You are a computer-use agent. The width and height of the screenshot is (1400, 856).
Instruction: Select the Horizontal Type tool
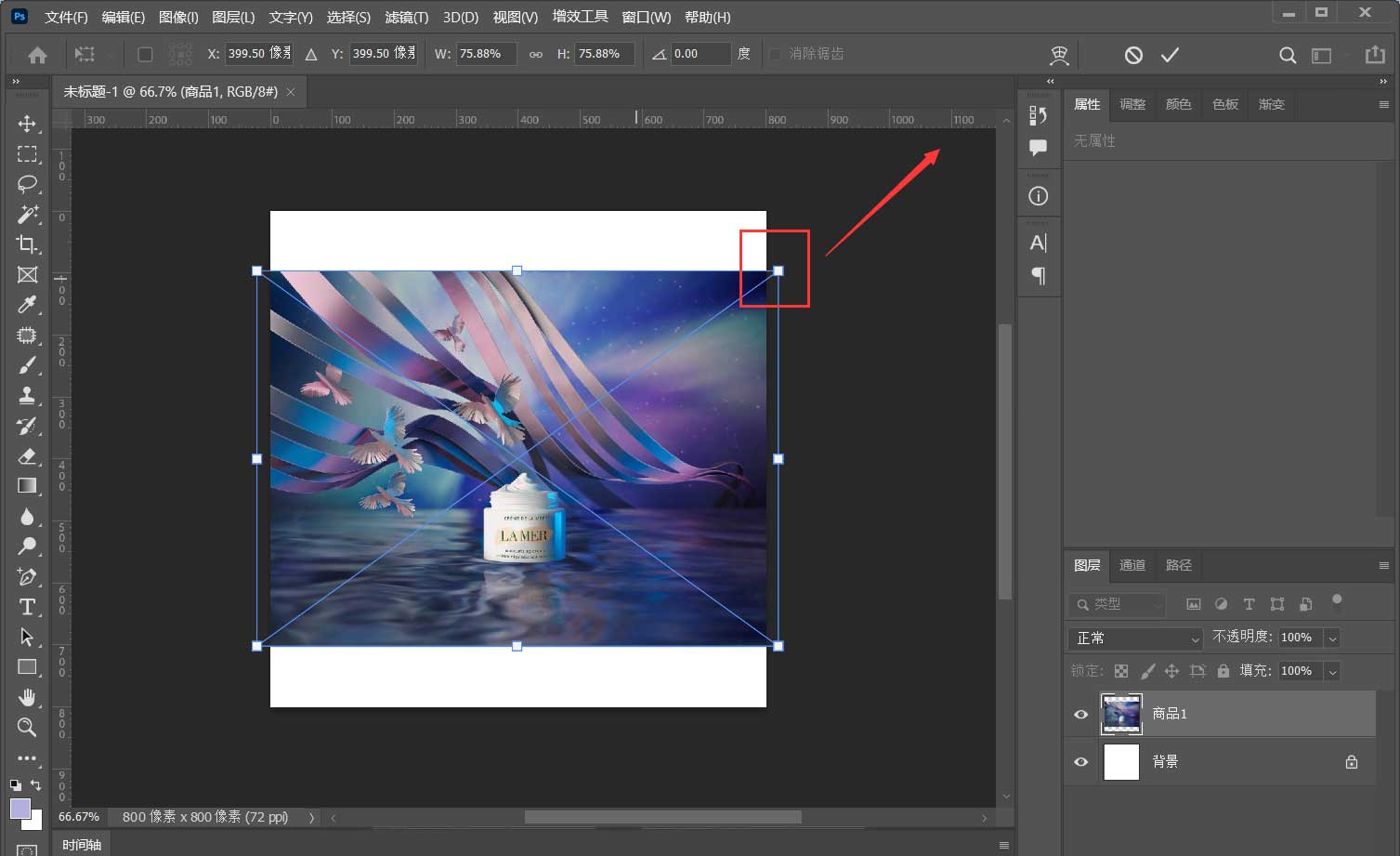27,607
